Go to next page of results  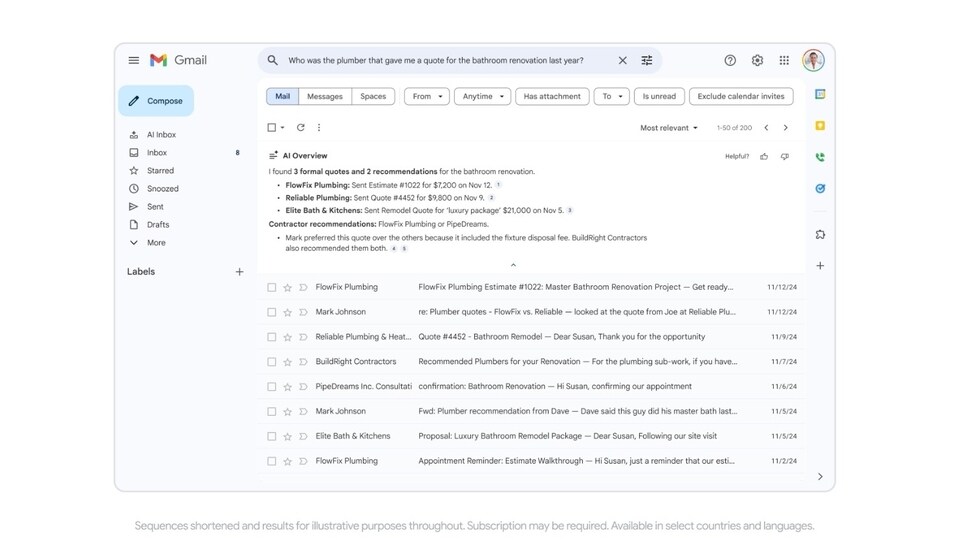tap(786, 127)
